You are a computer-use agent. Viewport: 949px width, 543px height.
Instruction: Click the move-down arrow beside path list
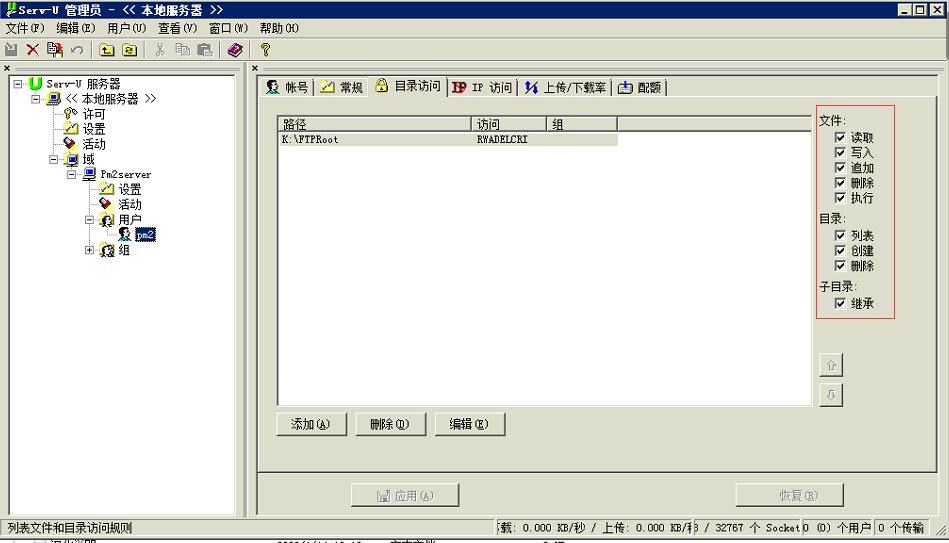click(x=830, y=395)
